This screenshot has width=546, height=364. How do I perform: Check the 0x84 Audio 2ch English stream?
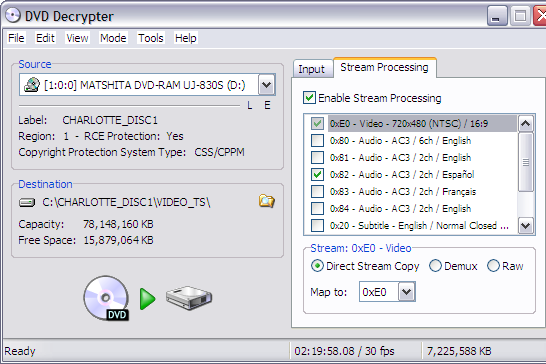pos(317,208)
